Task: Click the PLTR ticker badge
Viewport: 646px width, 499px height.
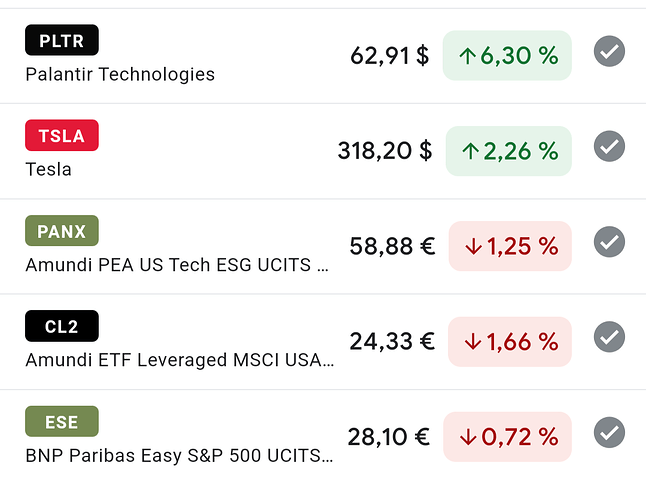Action: [x=62, y=40]
